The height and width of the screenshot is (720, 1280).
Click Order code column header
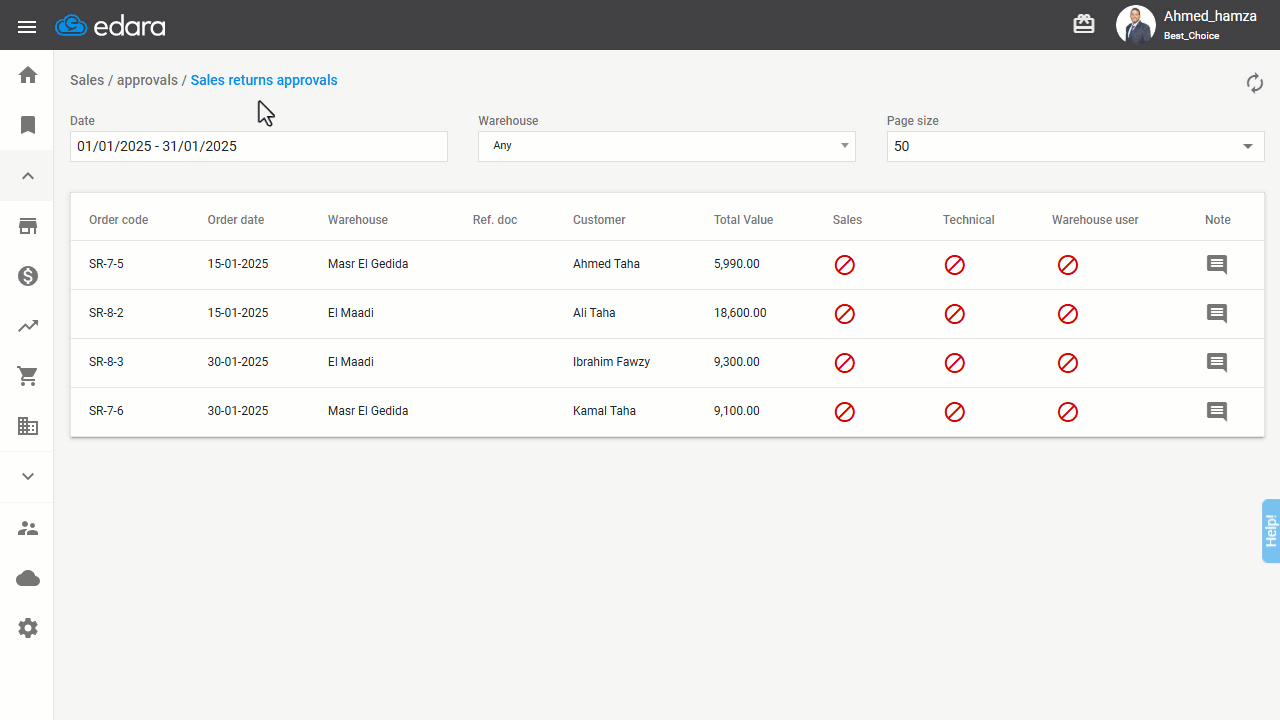tap(118, 220)
